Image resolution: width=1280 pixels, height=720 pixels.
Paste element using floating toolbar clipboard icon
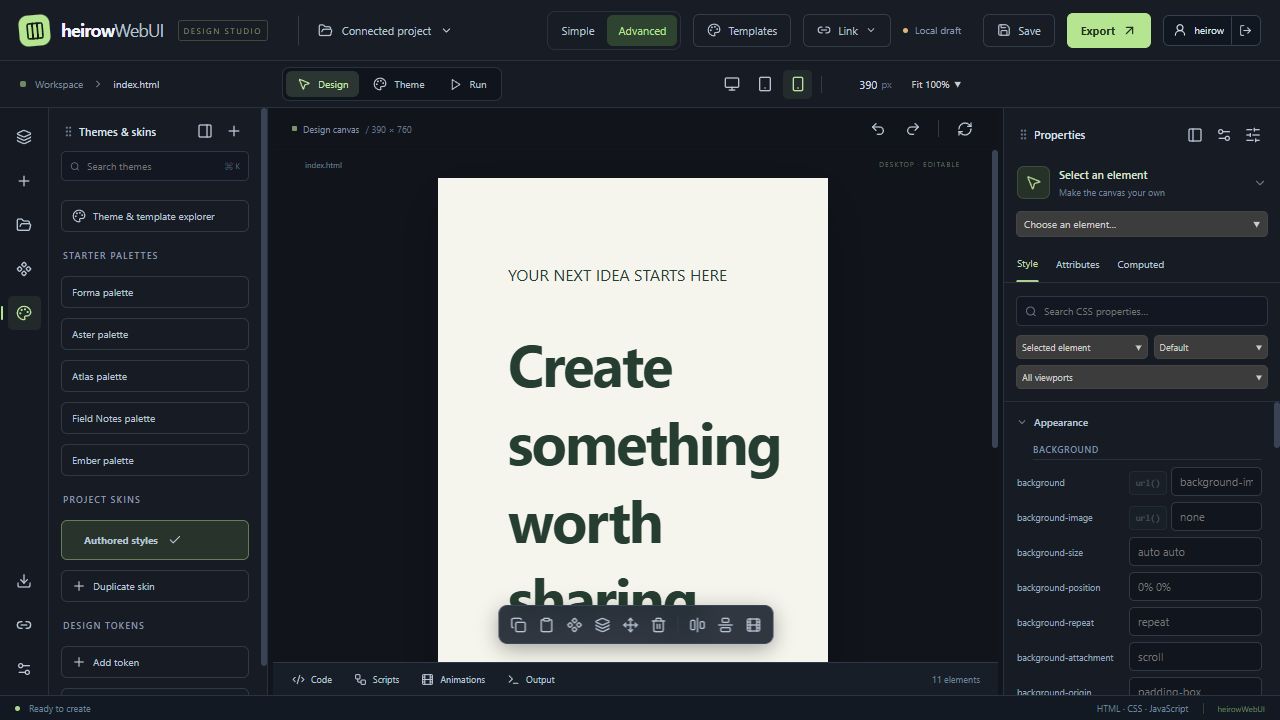[546, 625]
